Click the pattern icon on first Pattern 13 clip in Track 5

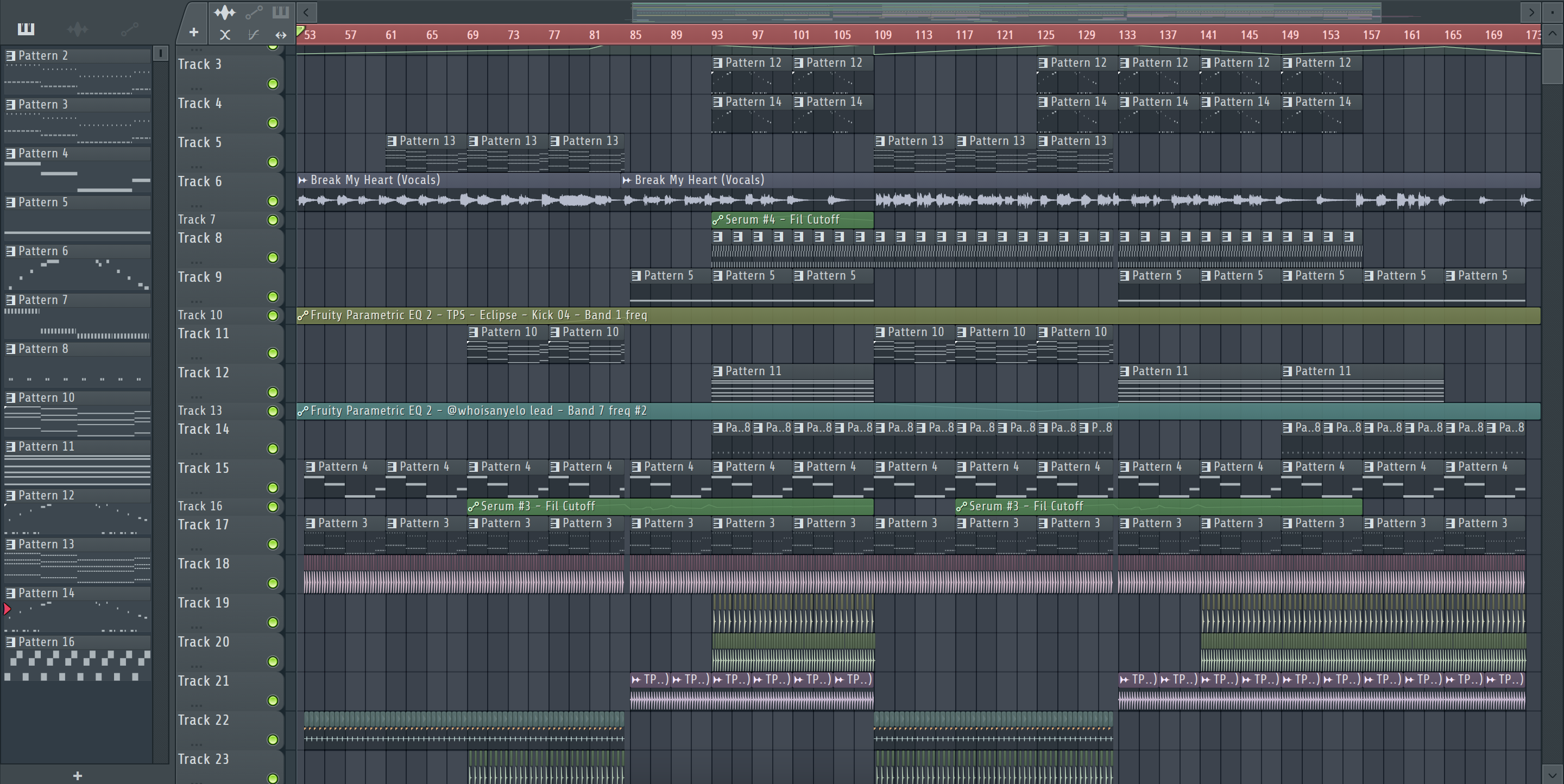pyautogui.click(x=392, y=141)
